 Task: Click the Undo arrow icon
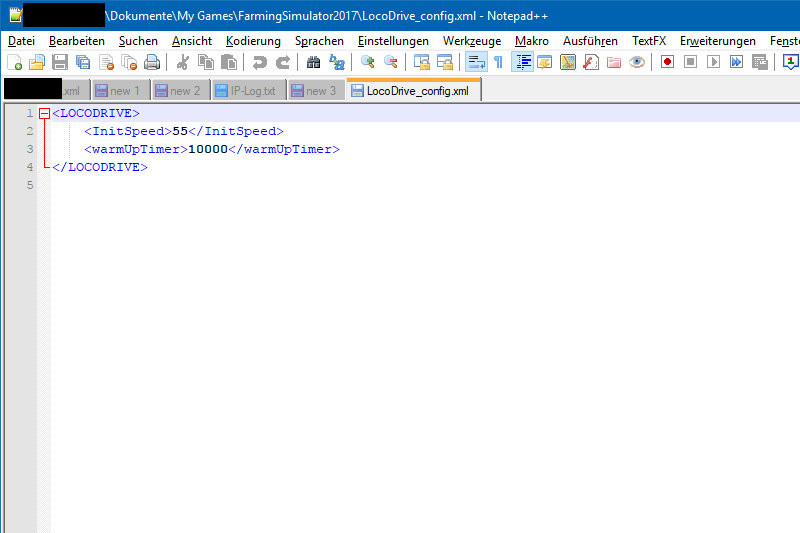point(260,62)
